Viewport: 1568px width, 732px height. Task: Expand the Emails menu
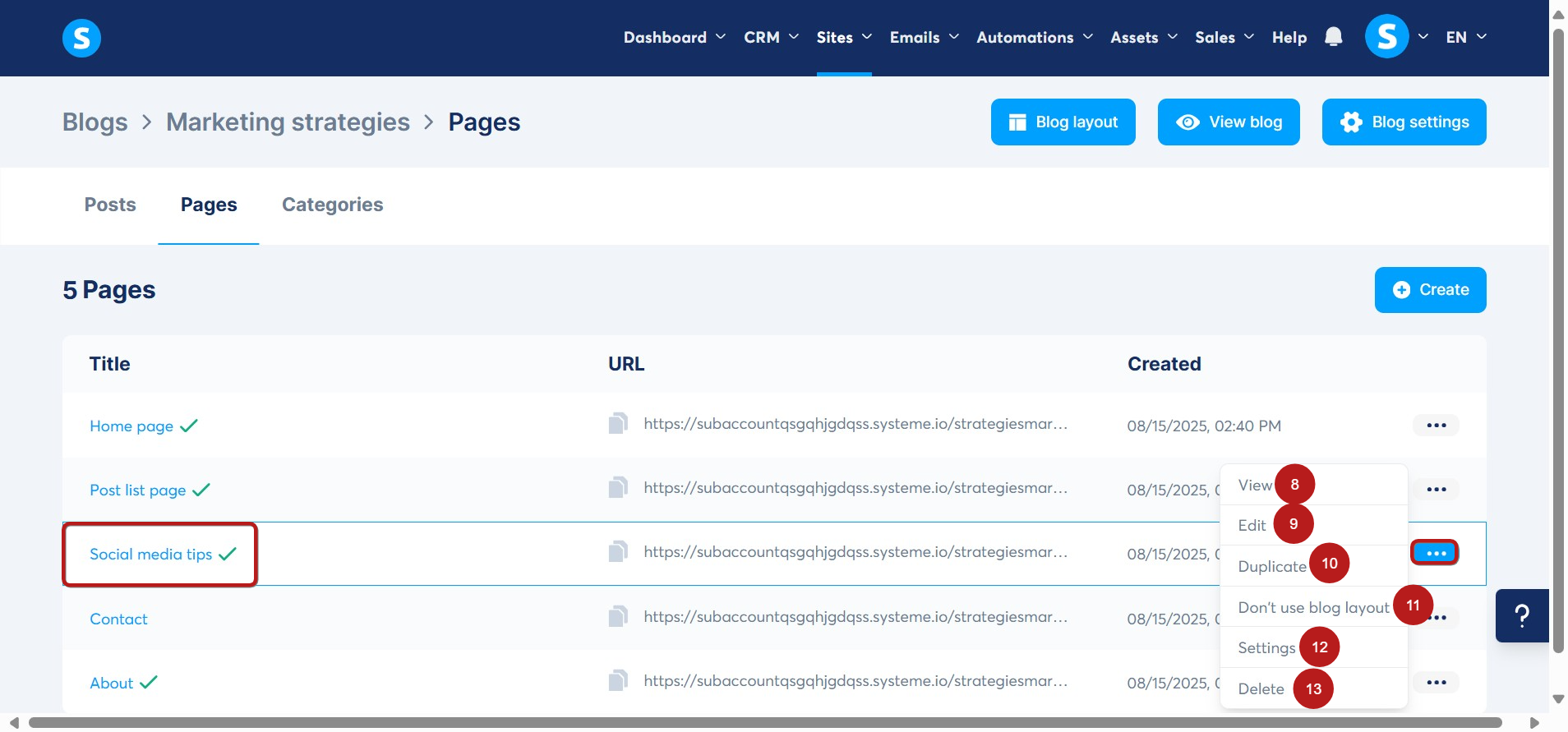(x=925, y=37)
